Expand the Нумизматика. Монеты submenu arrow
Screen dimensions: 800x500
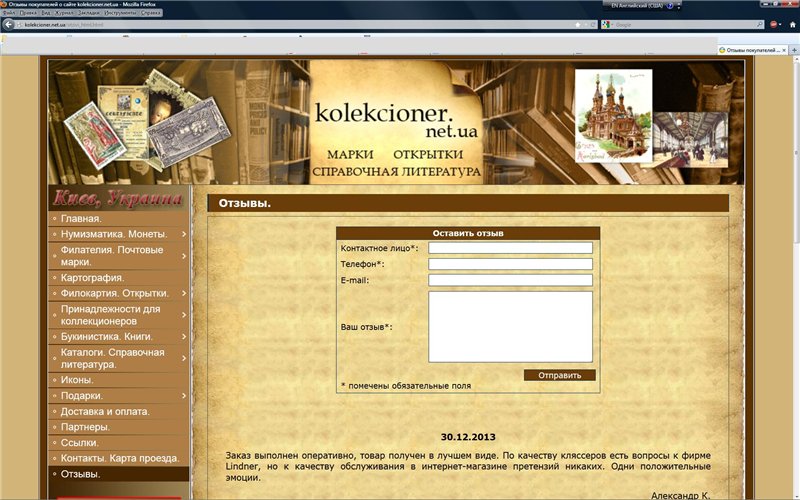[x=184, y=234]
